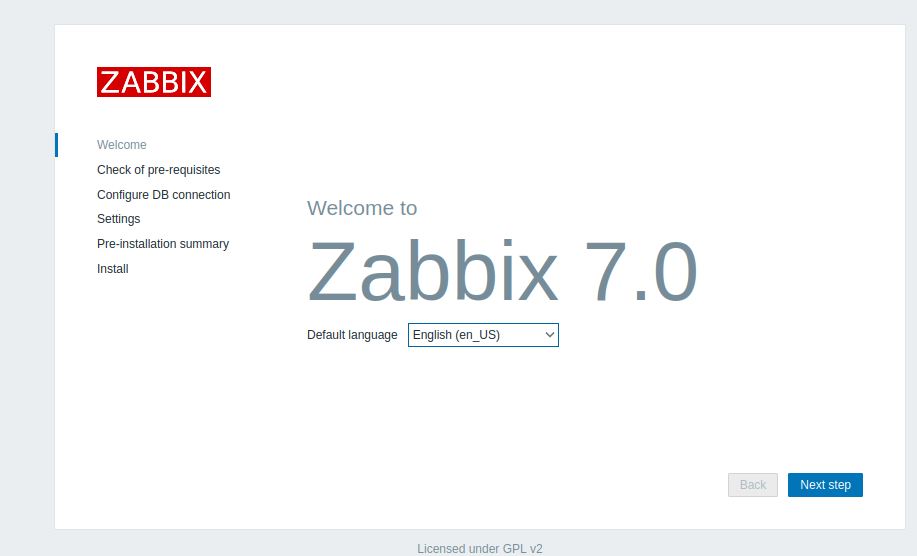Select Configure DB connection step
The height and width of the screenshot is (556, 917).
[x=164, y=195]
